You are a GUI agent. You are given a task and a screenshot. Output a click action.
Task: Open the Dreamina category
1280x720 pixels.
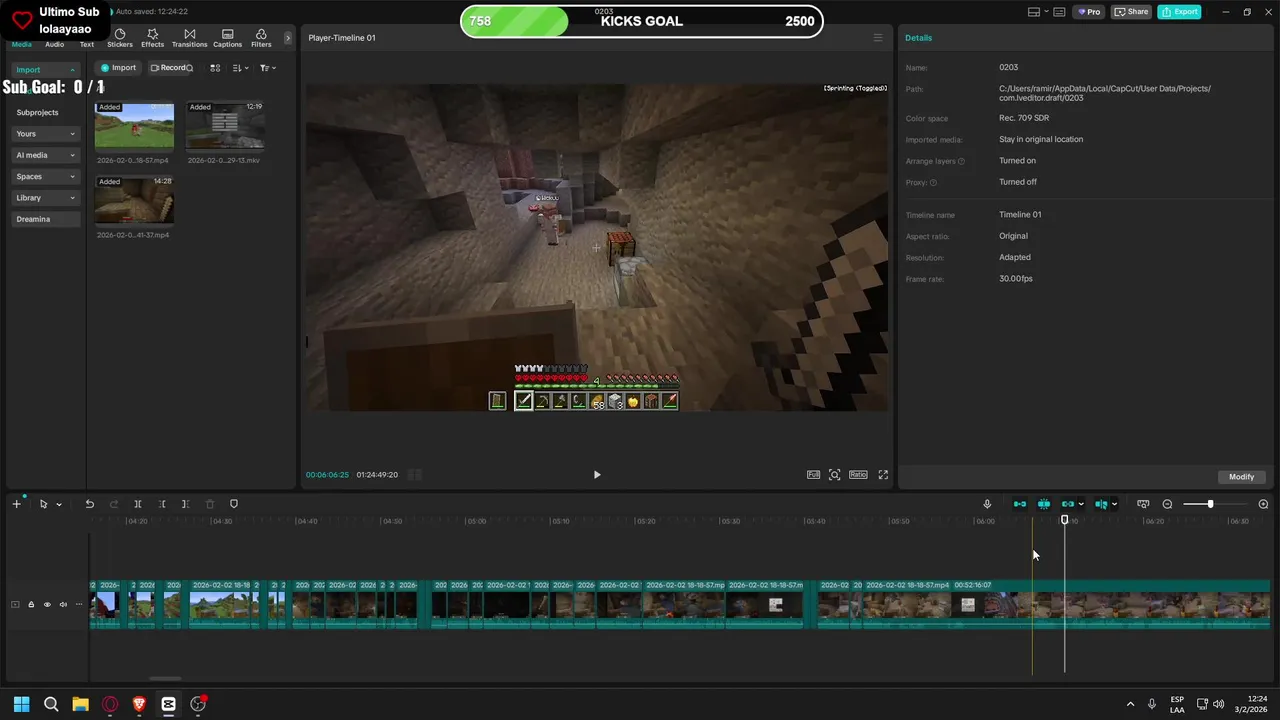click(45, 219)
